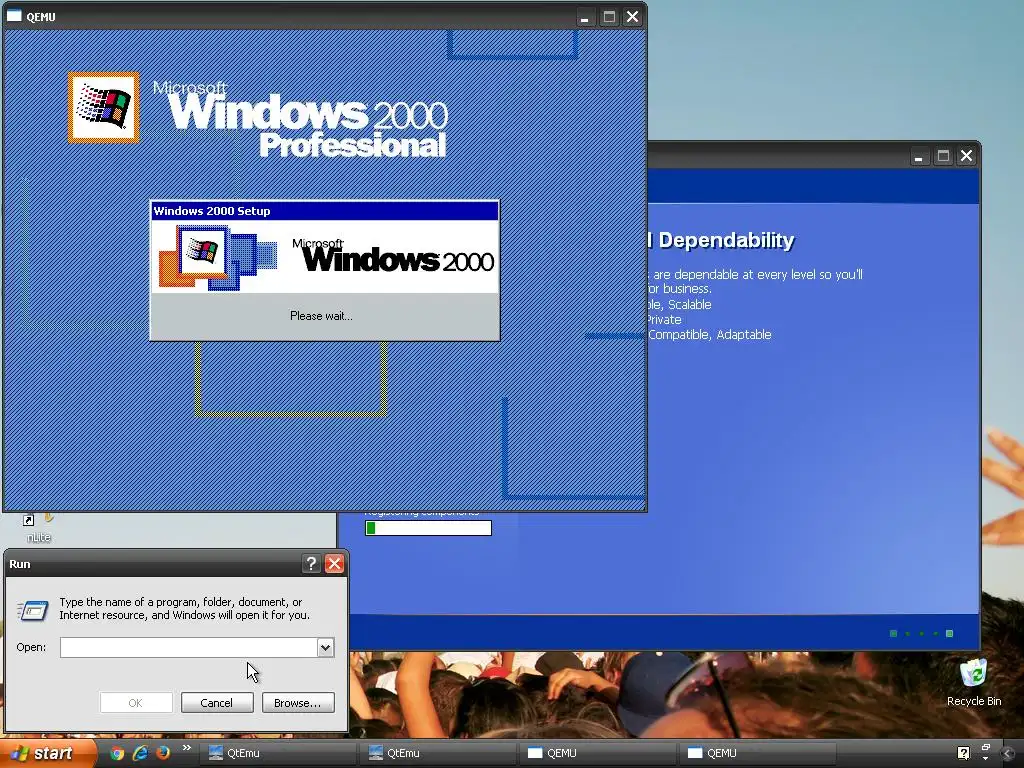Click the 'Dependability' heading in rear window
This screenshot has height=768, width=1024.
point(726,240)
